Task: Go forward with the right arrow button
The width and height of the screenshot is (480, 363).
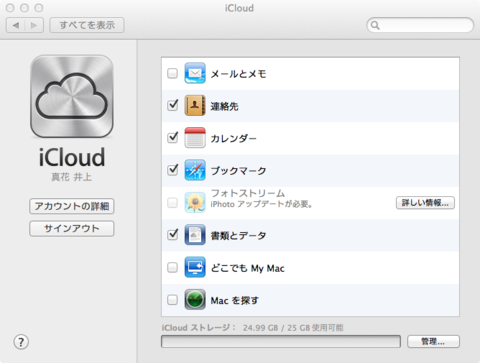Action: point(34,25)
